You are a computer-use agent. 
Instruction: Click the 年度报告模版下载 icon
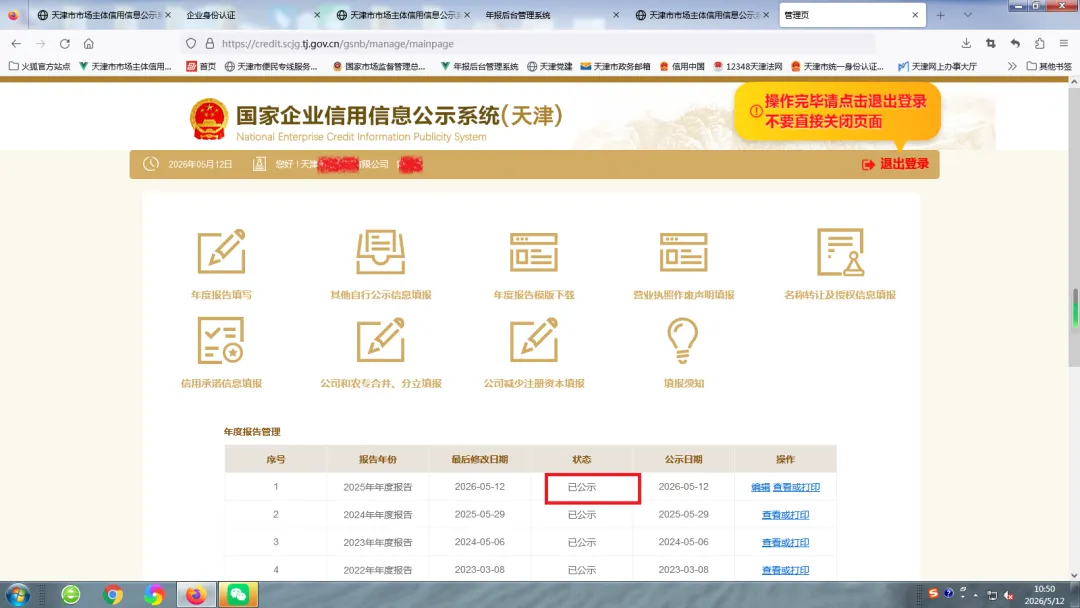tap(534, 252)
